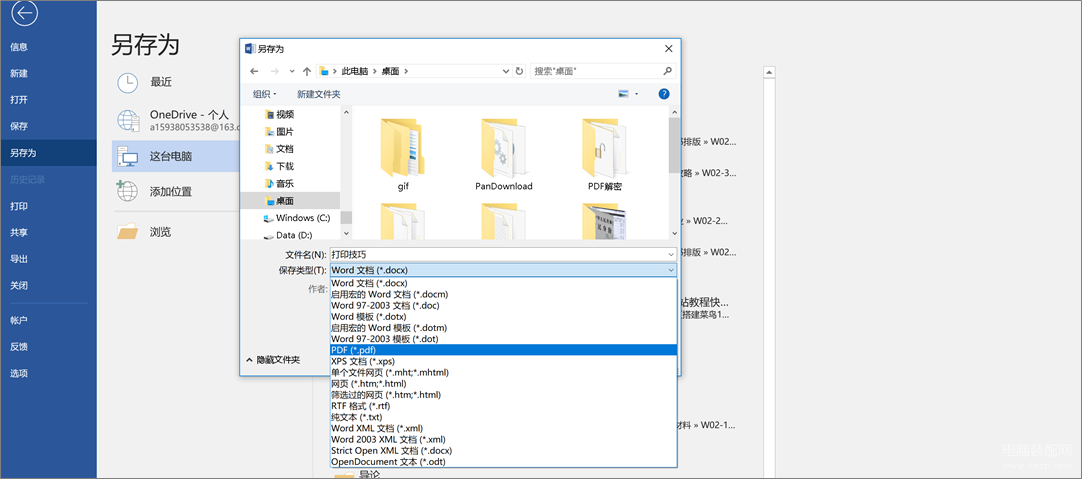Select 下载 in the navigation tree
1082x479 pixels.
[x=285, y=166]
